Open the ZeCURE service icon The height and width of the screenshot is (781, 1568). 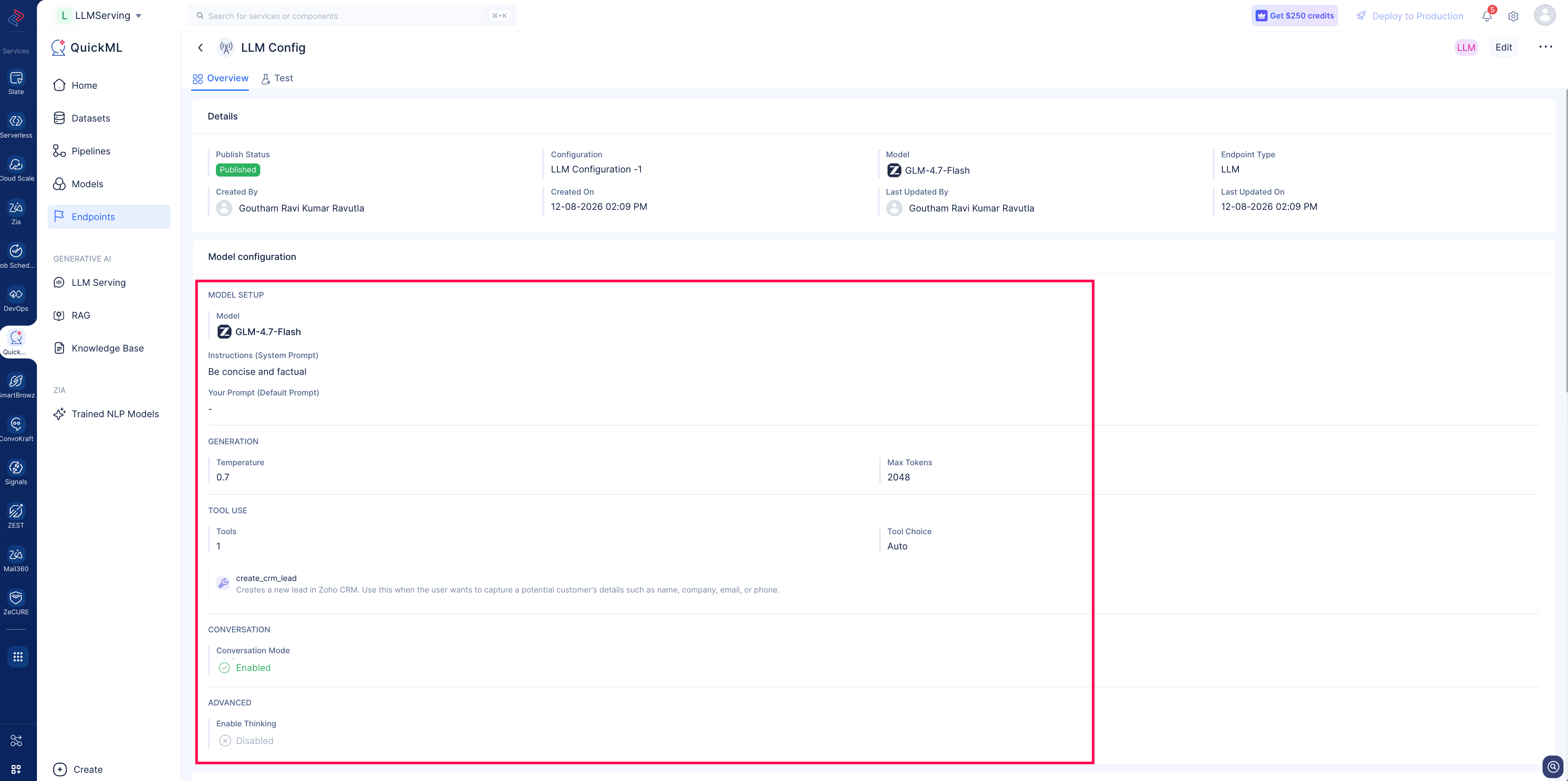tap(16, 598)
